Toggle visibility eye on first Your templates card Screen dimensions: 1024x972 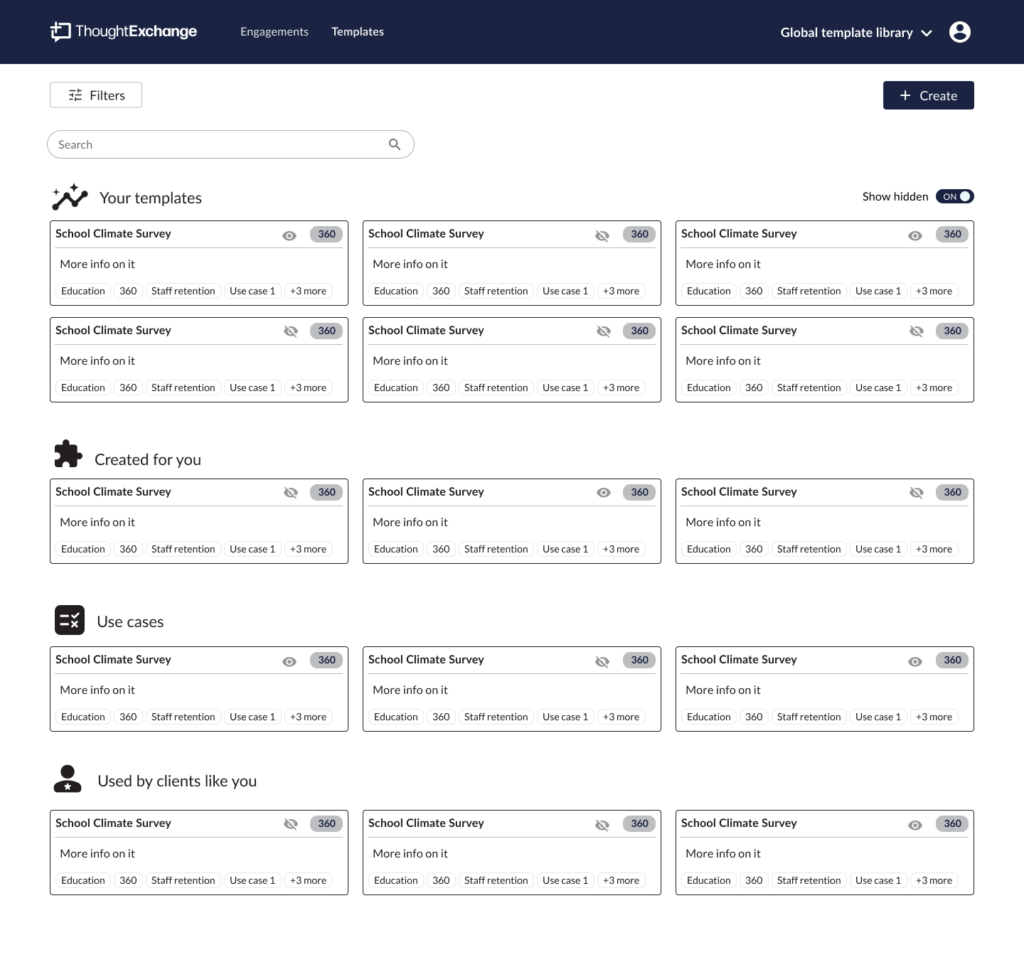[289, 236]
